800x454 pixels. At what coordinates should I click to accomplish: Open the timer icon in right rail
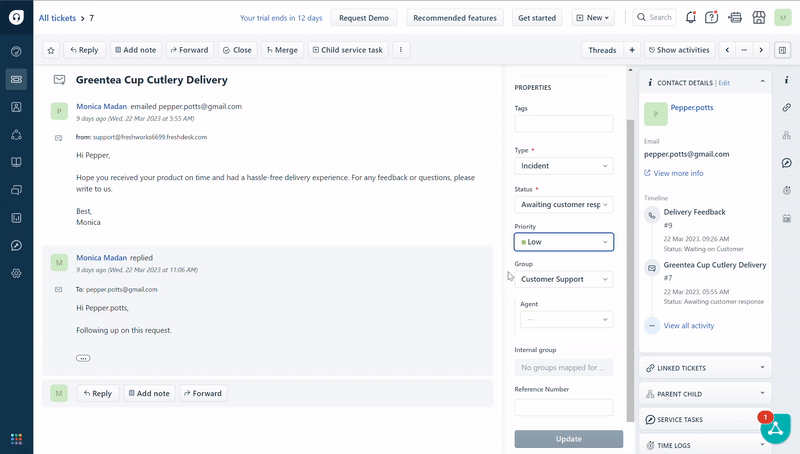(787, 190)
